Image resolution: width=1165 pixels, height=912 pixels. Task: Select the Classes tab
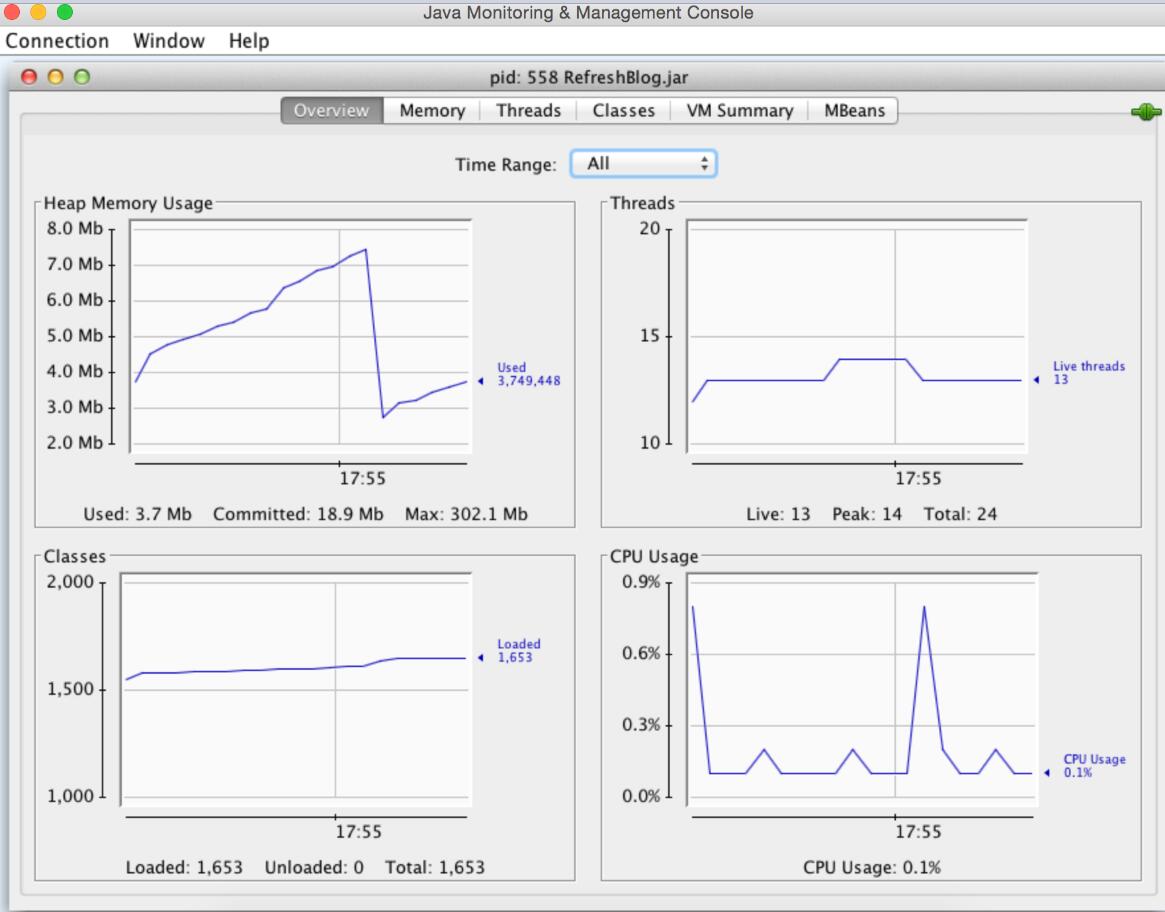623,111
